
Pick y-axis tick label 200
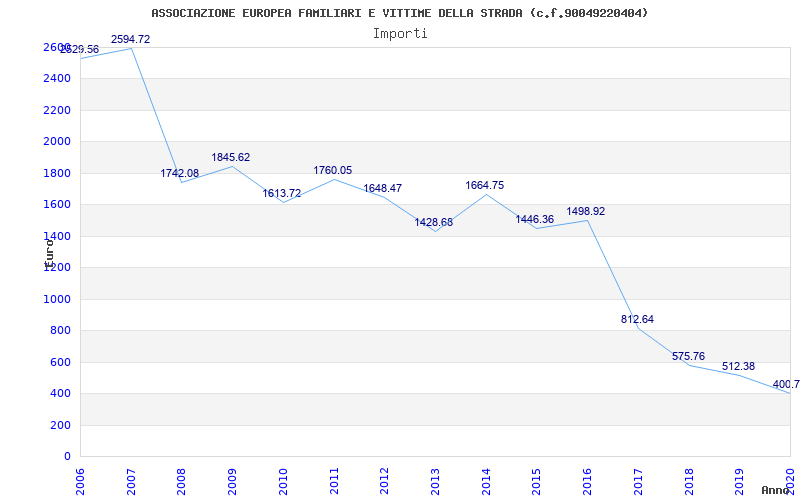61,425
